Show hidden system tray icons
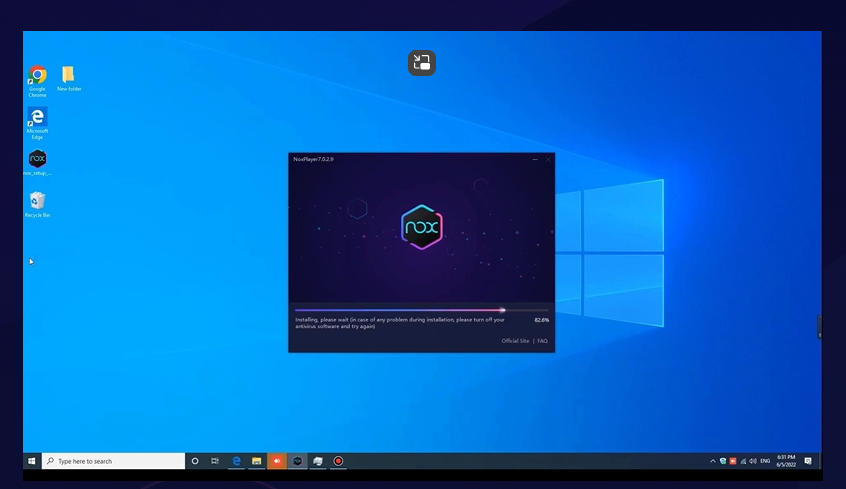This screenshot has width=846, height=489. coord(713,461)
